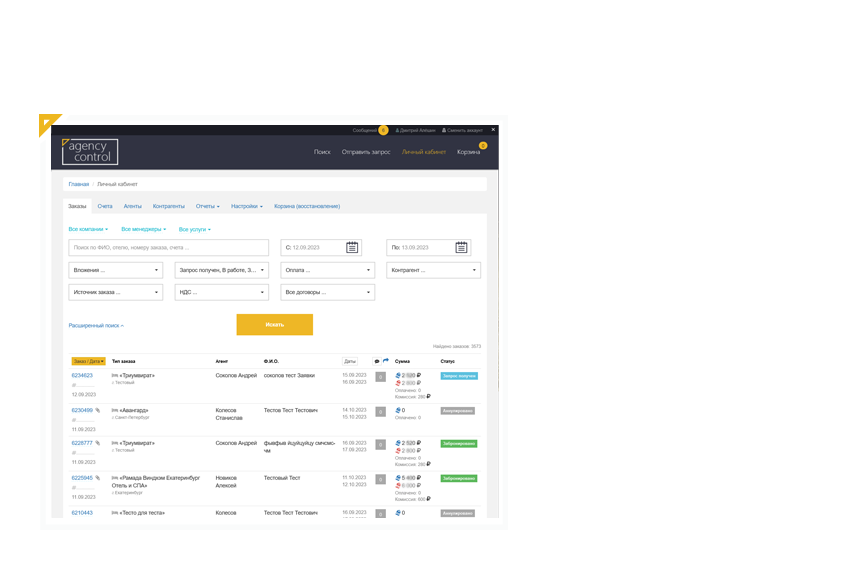Click the С start date field
Image resolution: width=860 pixels, height=584 pixels.
tap(321, 247)
